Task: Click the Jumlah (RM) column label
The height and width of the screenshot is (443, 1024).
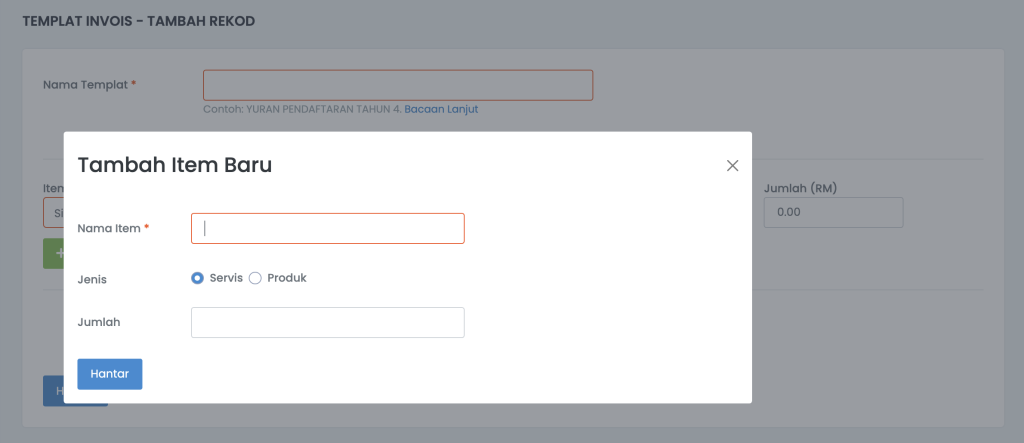Action: click(800, 187)
